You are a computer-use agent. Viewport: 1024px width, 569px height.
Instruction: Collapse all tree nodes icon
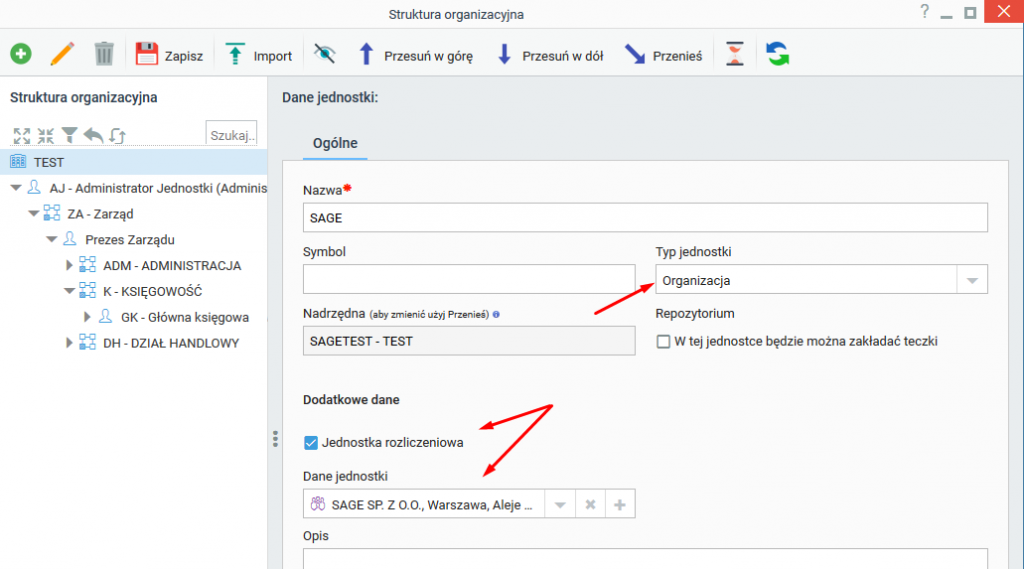coord(46,136)
